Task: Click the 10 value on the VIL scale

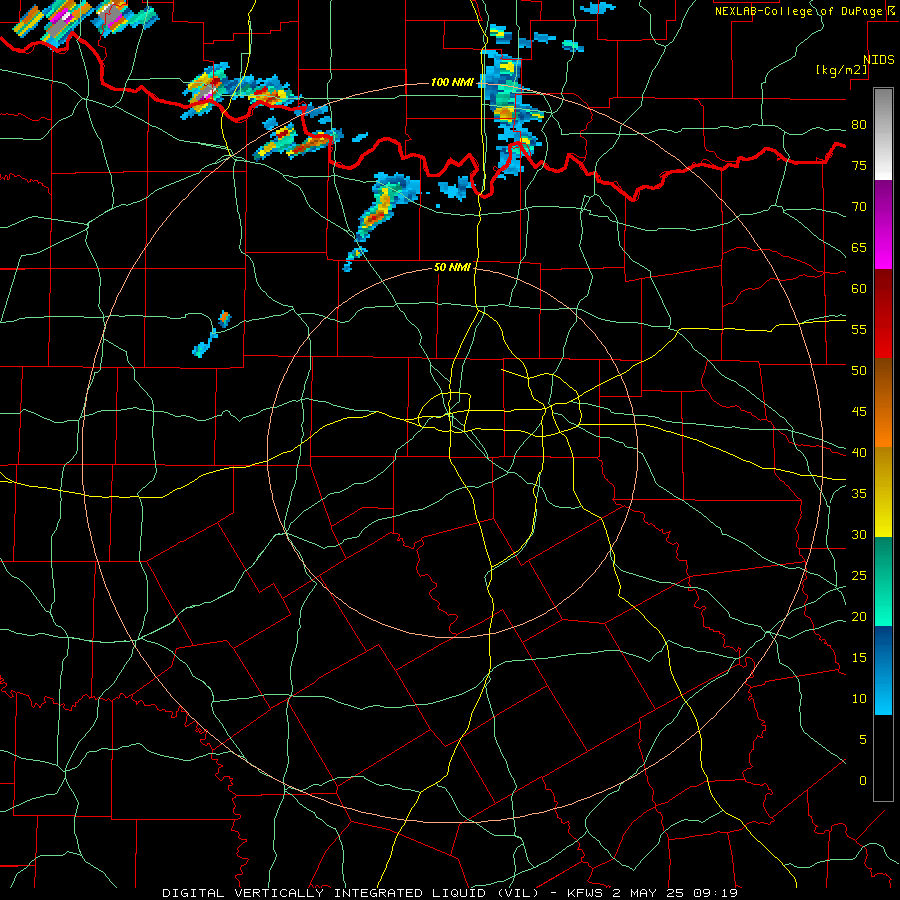Action: (859, 699)
